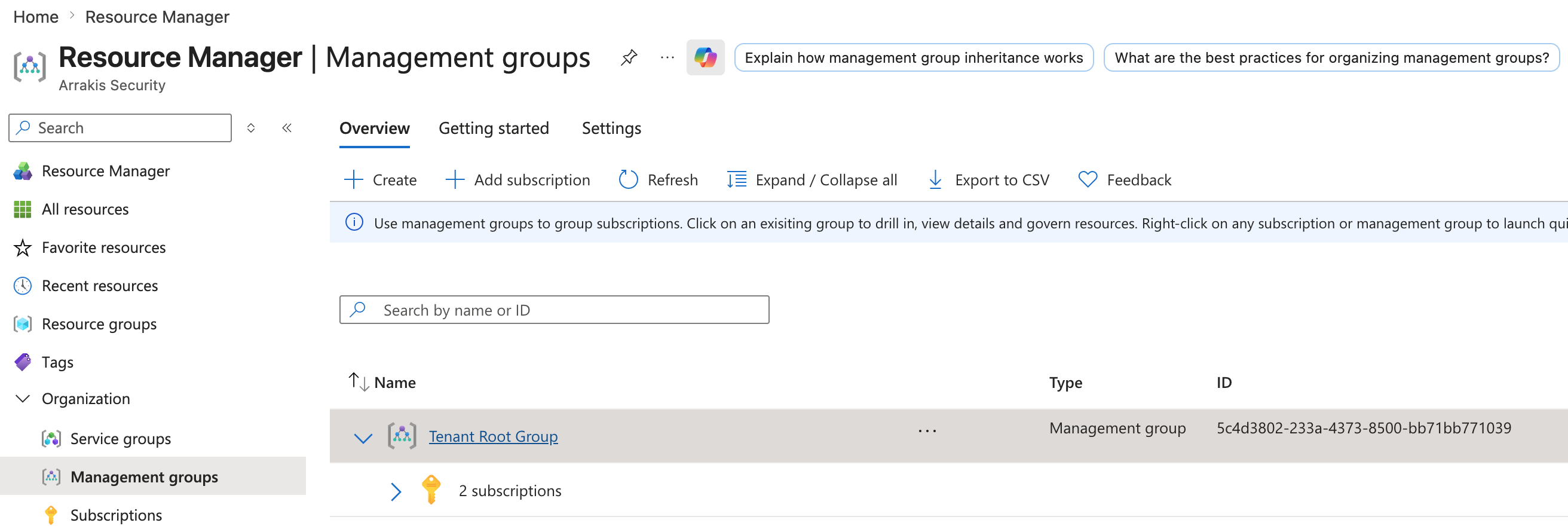Click the pin icon next to page title
This screenshot has height=532, width=1568.
(629, 58)
